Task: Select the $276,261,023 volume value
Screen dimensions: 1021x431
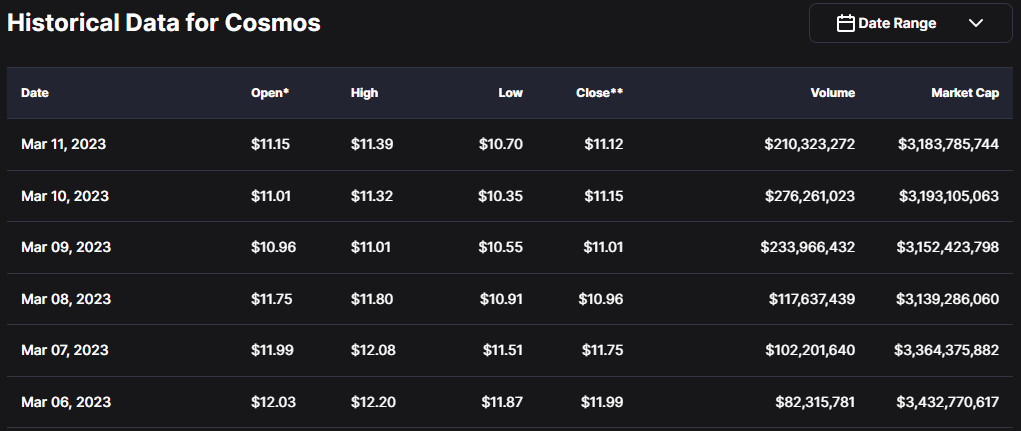Action: (809, 196)
